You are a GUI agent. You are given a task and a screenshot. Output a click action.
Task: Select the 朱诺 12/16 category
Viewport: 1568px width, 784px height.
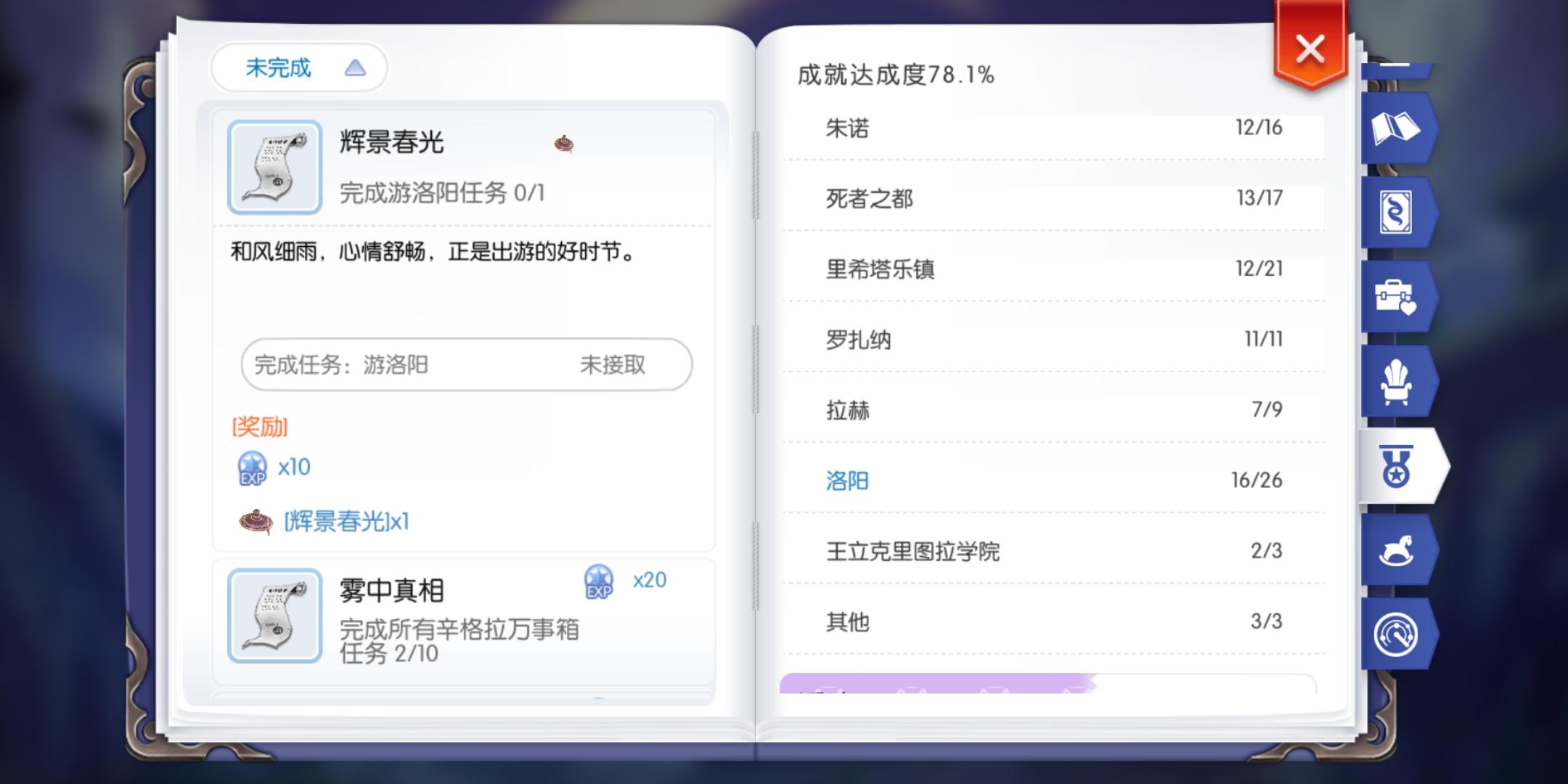(x=1053, y=128)
